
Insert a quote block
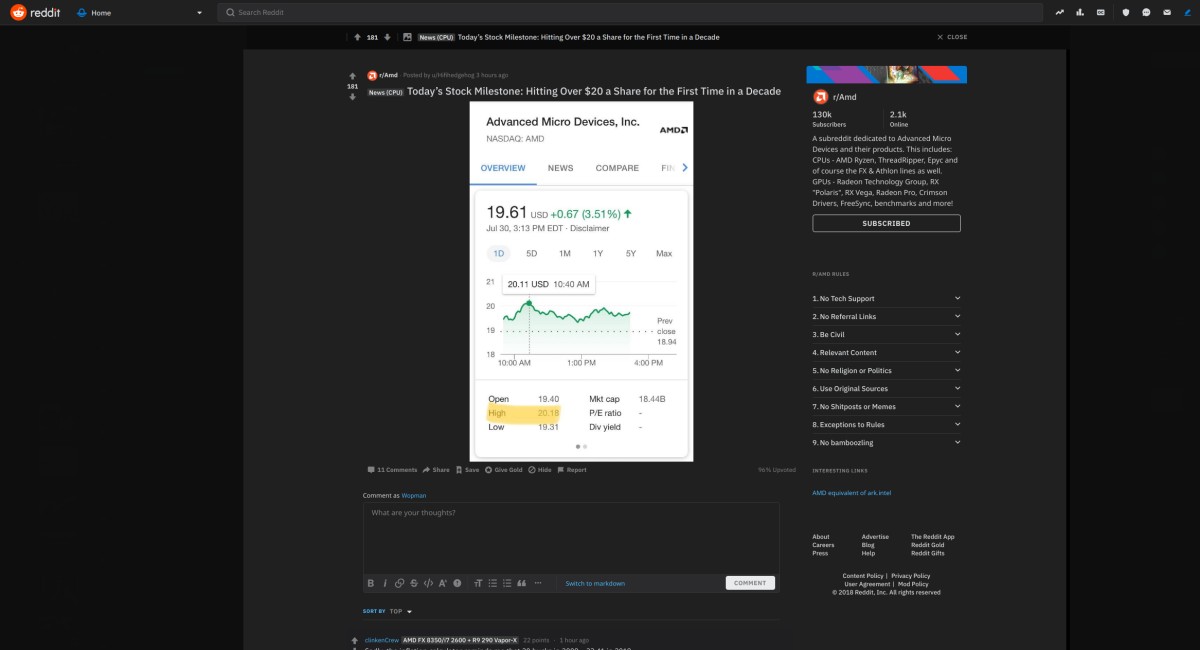(x=521, y=583)
